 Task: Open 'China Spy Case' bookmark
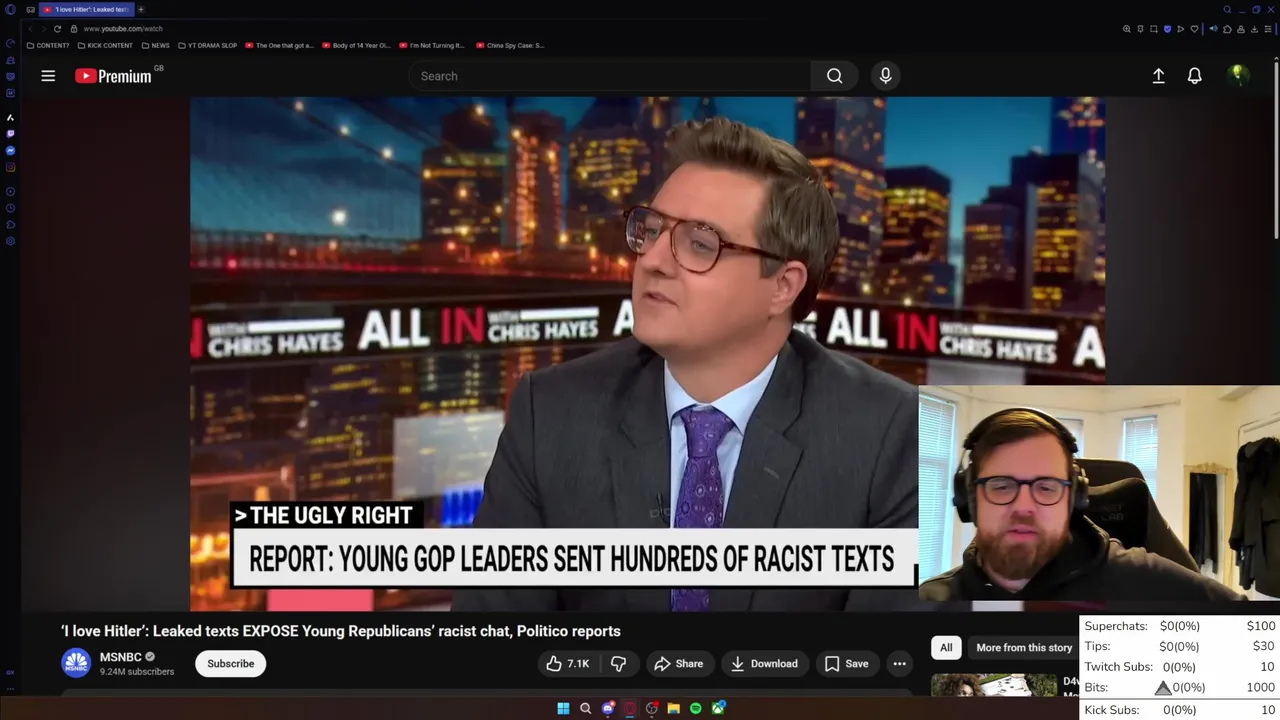coord(510,45)
